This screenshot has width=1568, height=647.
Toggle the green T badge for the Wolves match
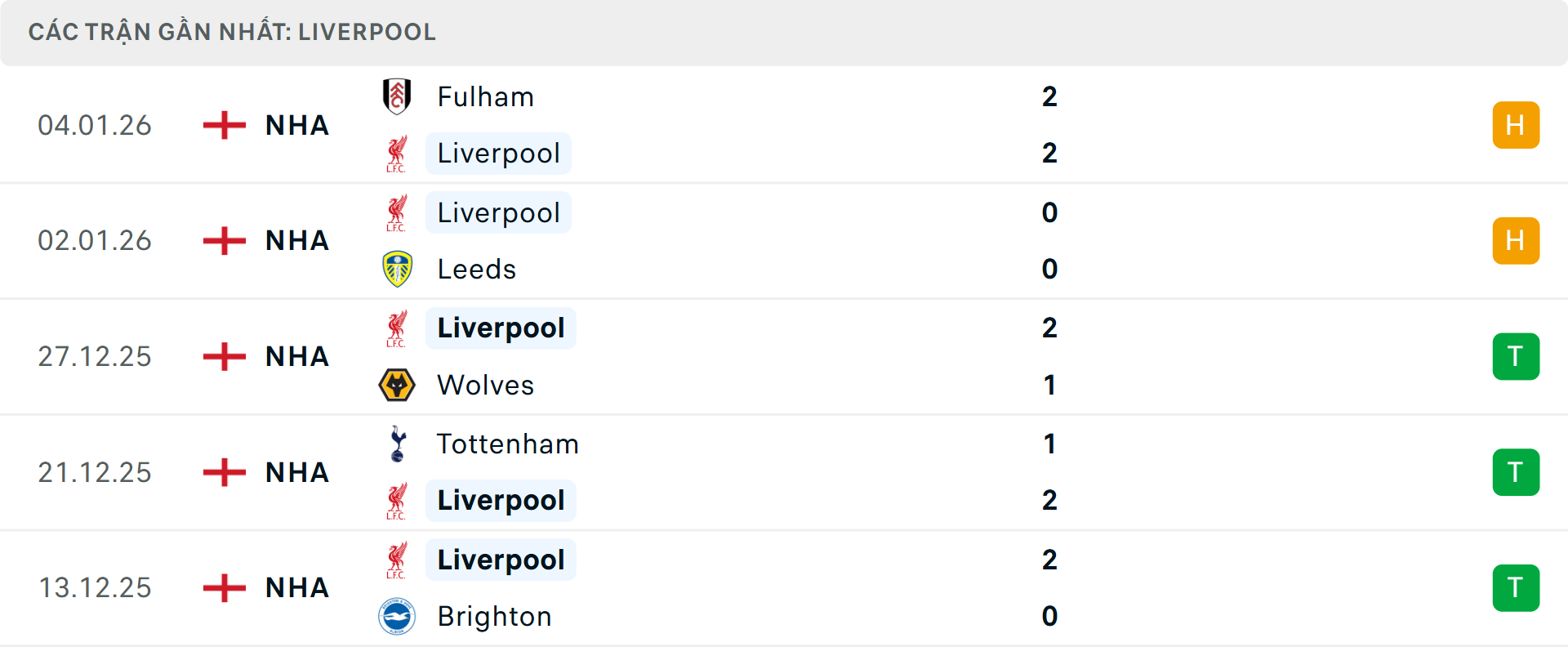click(x=1516, y=356)
